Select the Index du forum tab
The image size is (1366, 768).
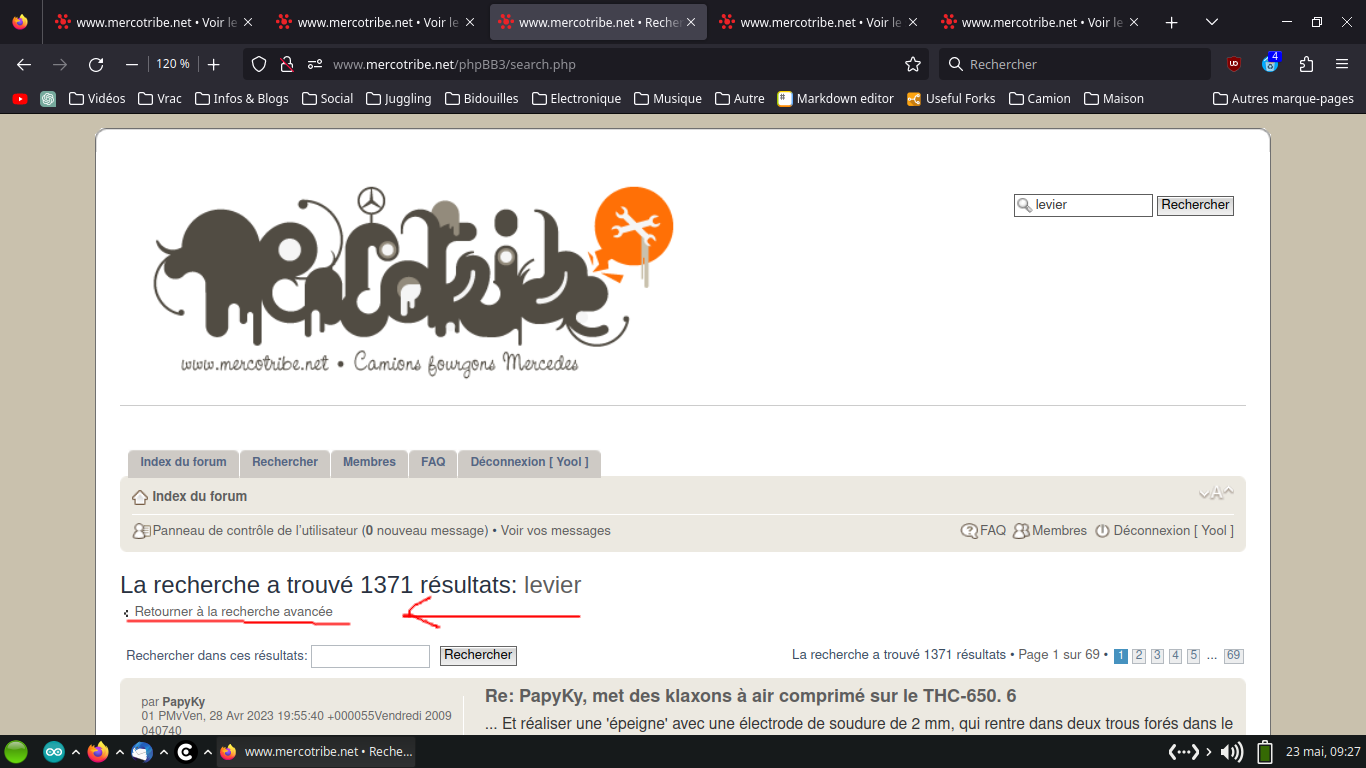(x=183, y=462)
